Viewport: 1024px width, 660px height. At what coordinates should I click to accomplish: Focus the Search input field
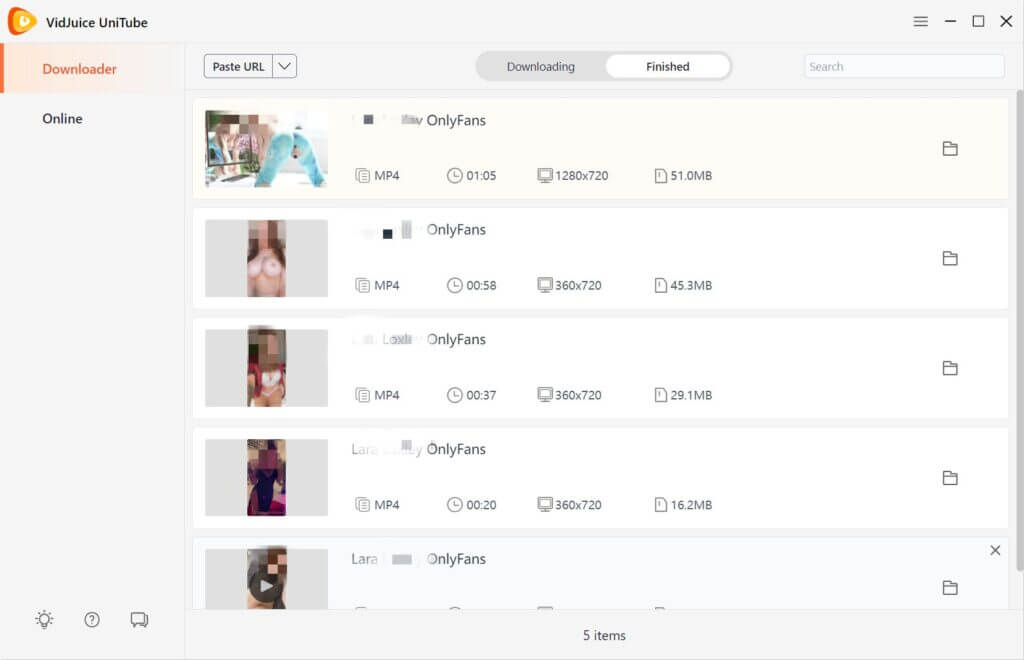[904, 66]
